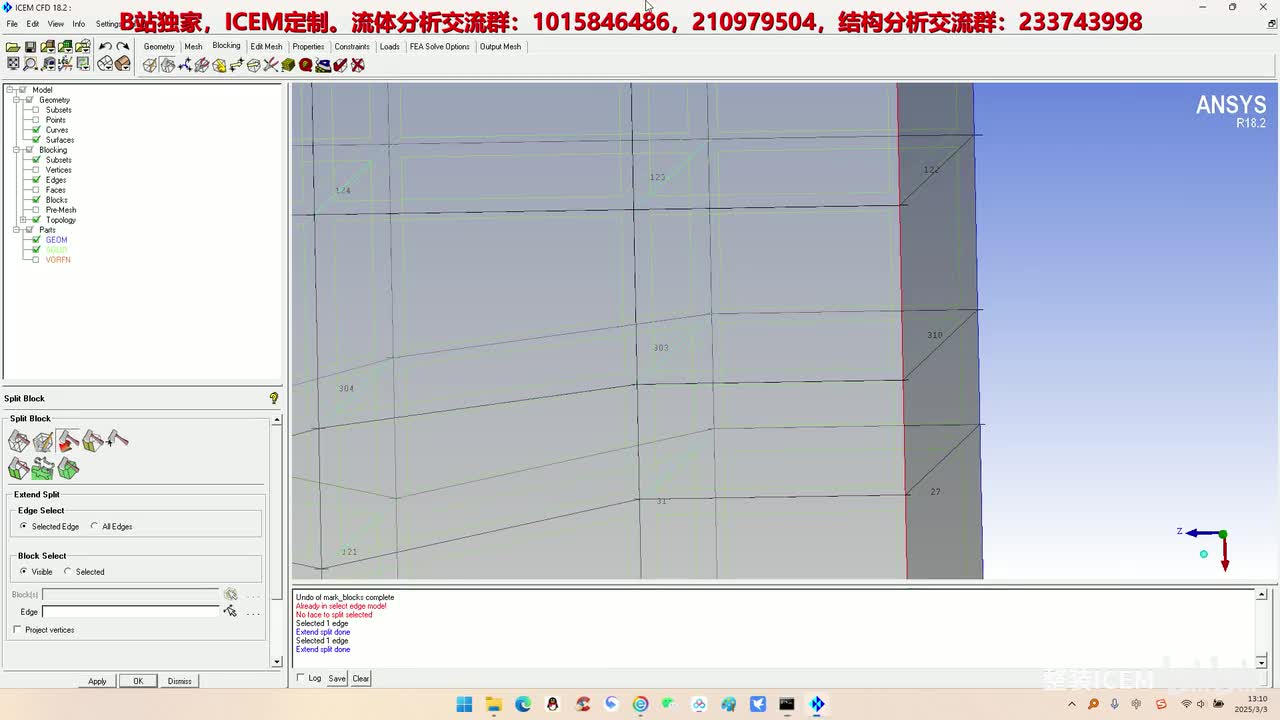
Task: Zoom box magnifier icon
Action: pyautogui.click(x=30, y=64)
